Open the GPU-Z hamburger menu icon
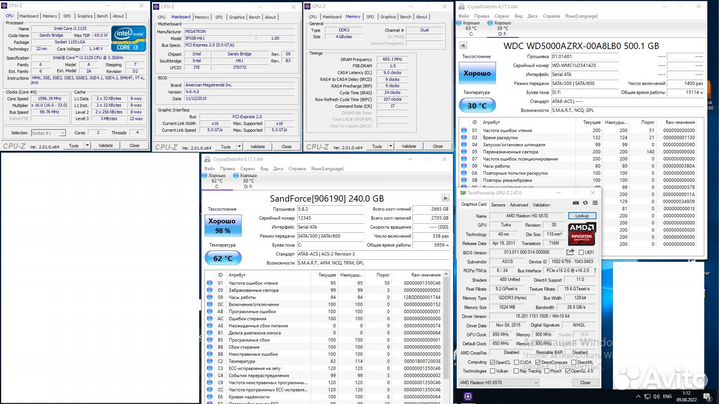Image resolution: width=720 pixels, height=404 pixels. coord(595,203)
